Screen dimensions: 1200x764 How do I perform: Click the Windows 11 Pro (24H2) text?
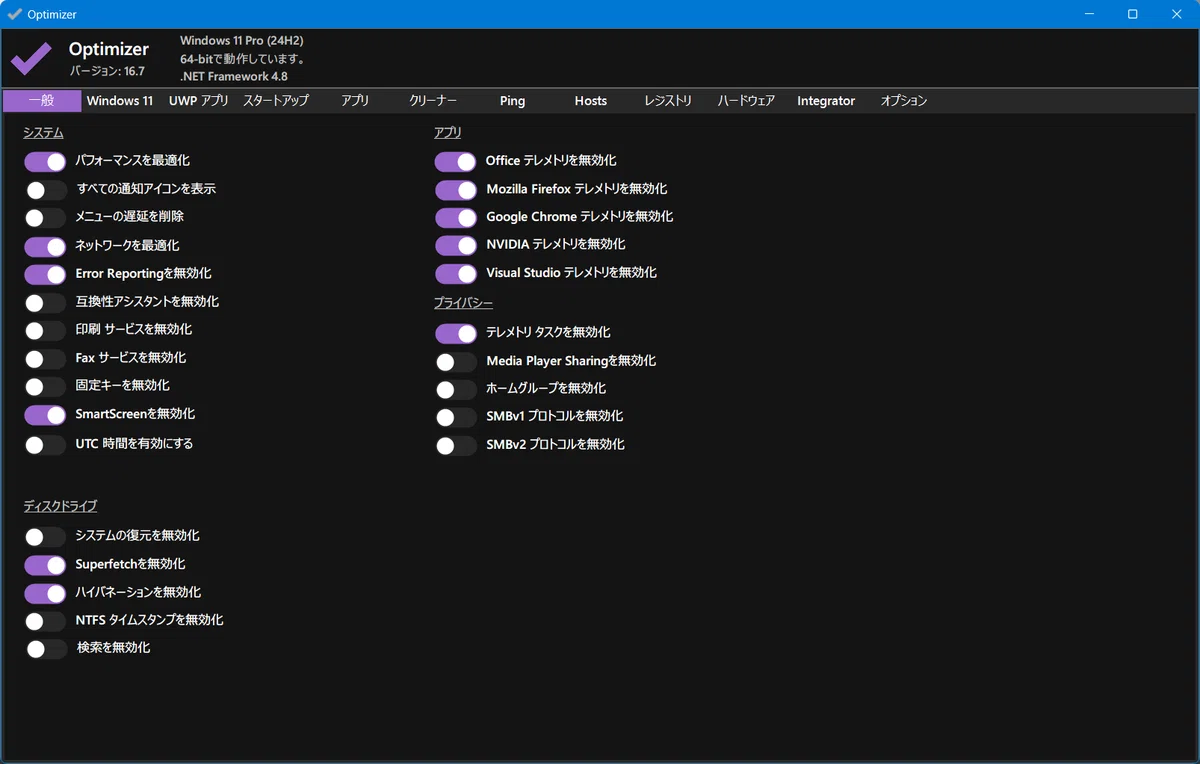pyautogui.click(x=242, y=41)
